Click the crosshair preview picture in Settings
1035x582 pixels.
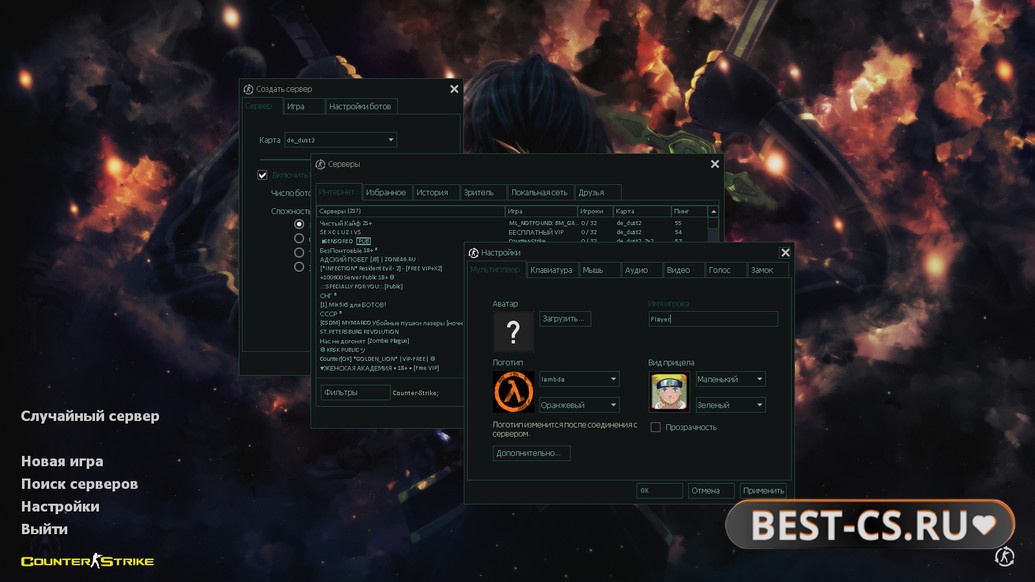coord(669,392)
